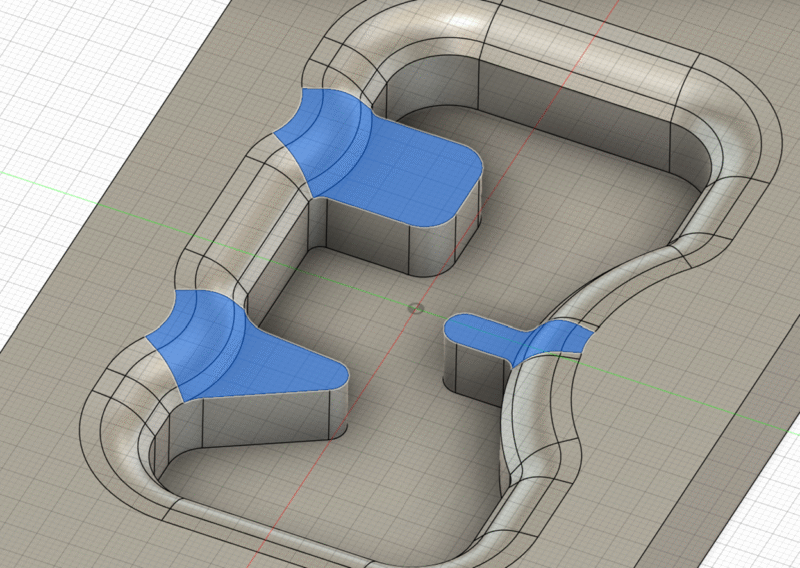Select the small right blue curved rim face
This screenshot has height=568, width=800.
555,340
